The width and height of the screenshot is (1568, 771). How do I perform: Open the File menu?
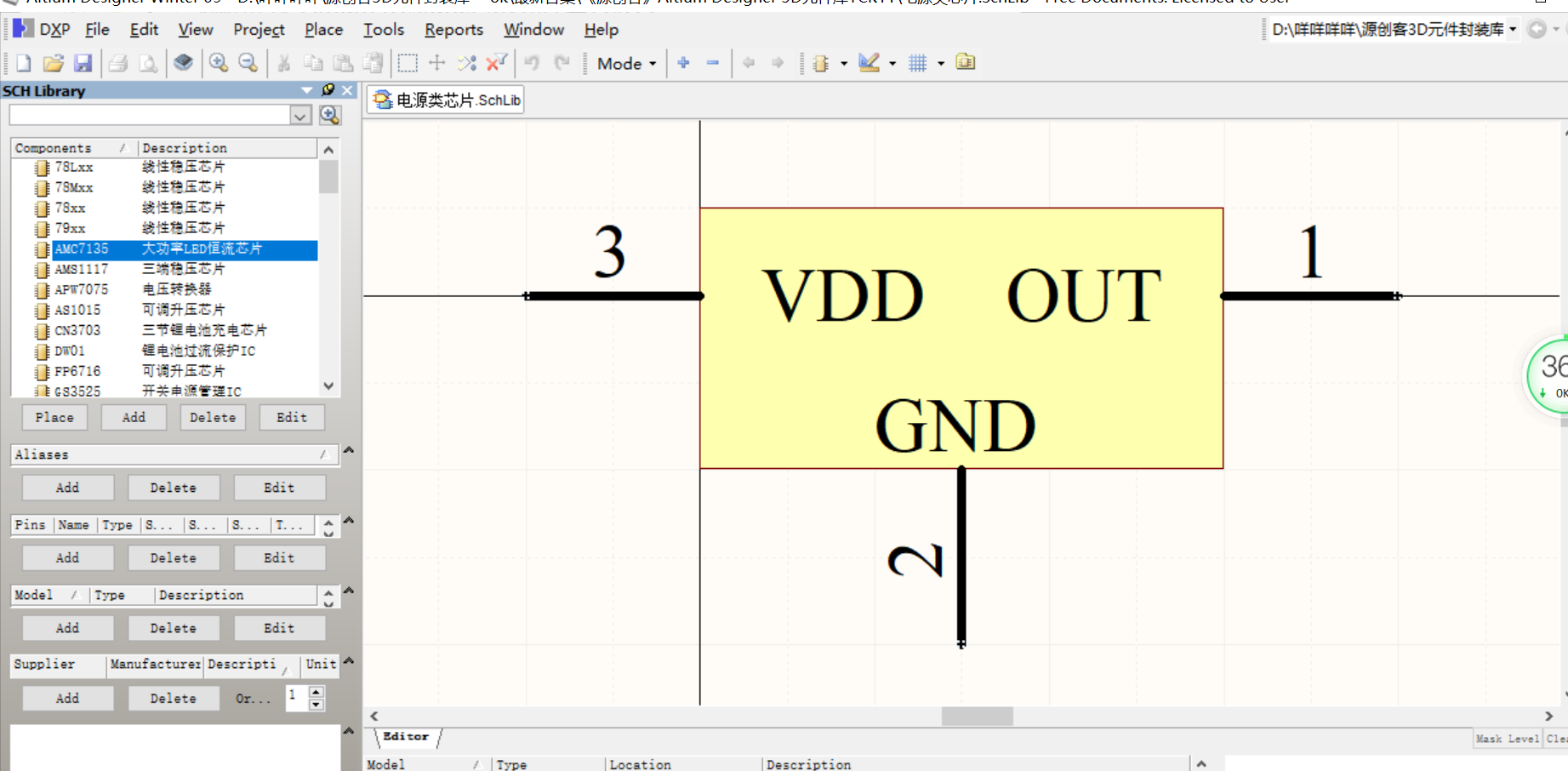click(x=98, y=30)
